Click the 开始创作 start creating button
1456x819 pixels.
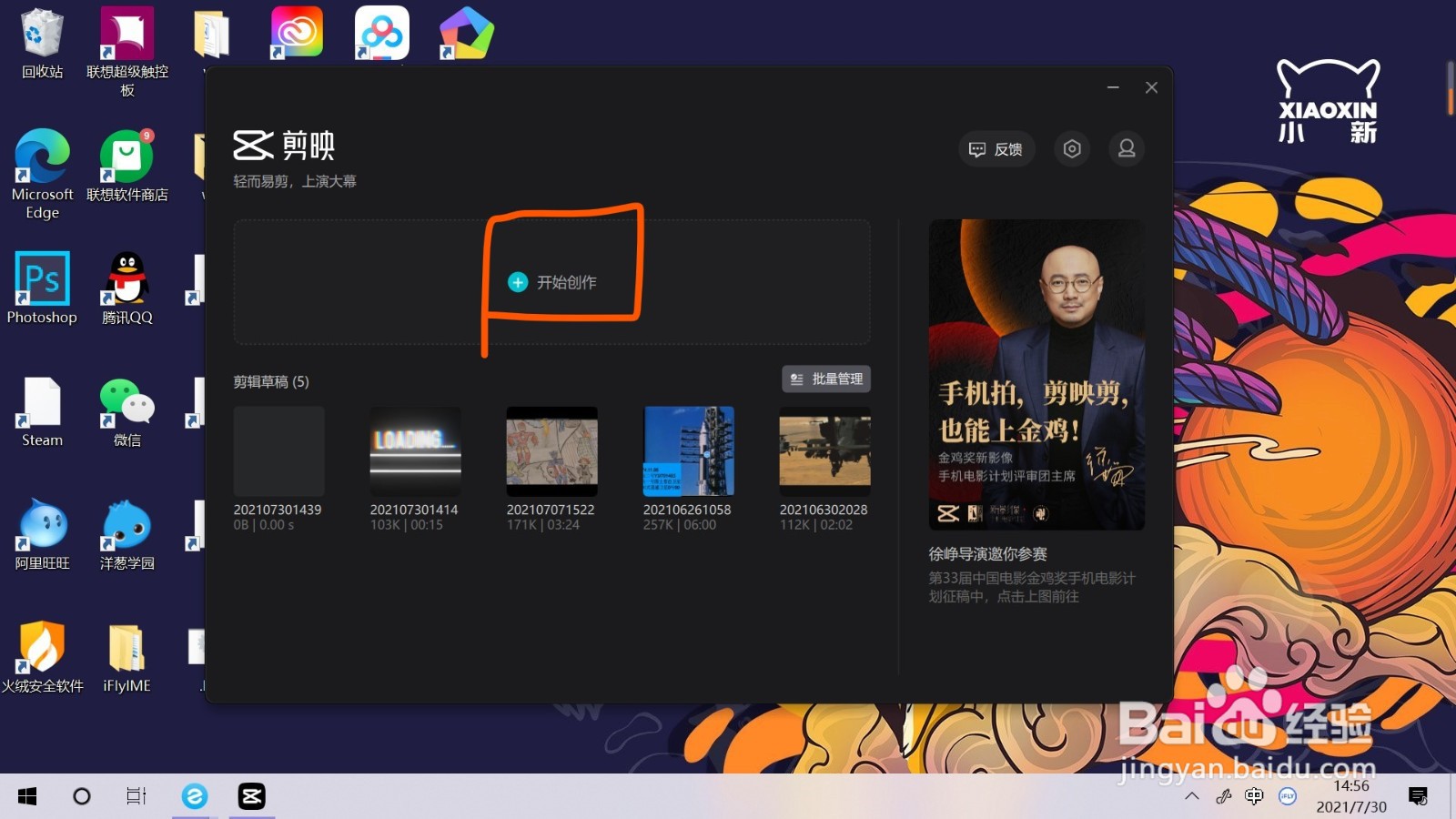point(552,282)
